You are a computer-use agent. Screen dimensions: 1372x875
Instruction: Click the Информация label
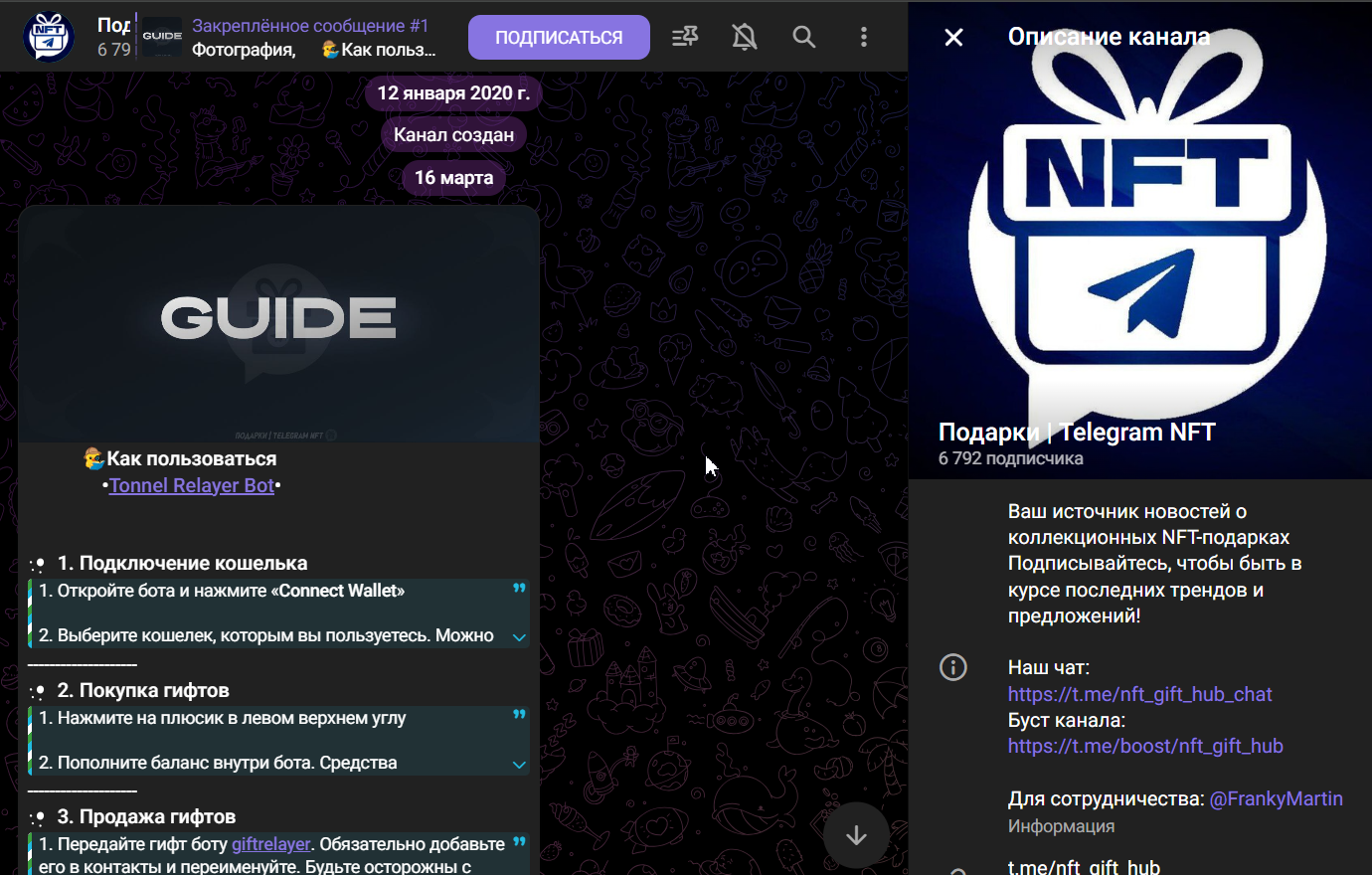coord(1061,826)
